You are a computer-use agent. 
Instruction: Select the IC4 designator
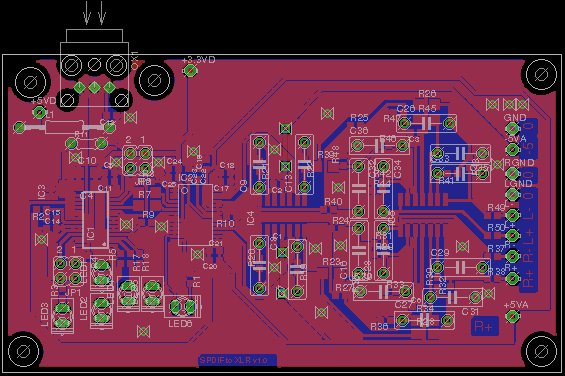pos(250,218)
